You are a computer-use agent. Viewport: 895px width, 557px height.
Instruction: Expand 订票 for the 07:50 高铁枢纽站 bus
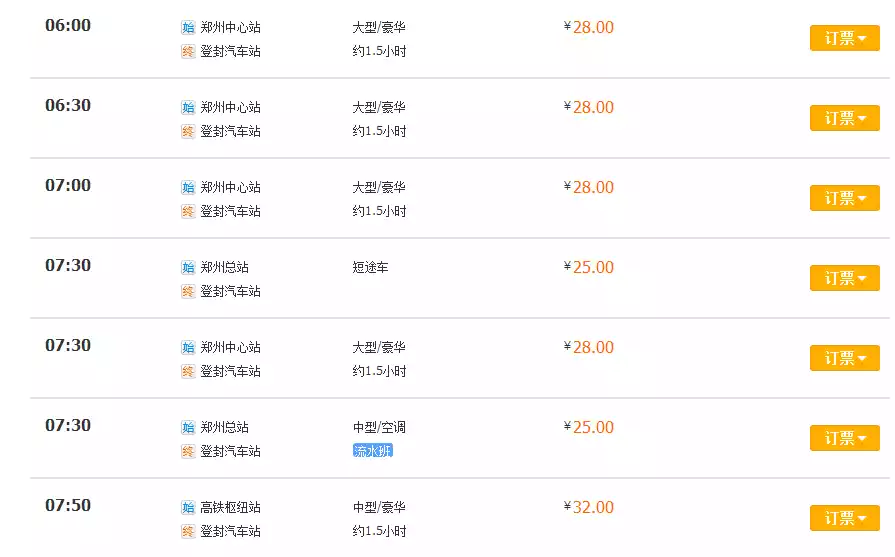(x=844, y=518)
